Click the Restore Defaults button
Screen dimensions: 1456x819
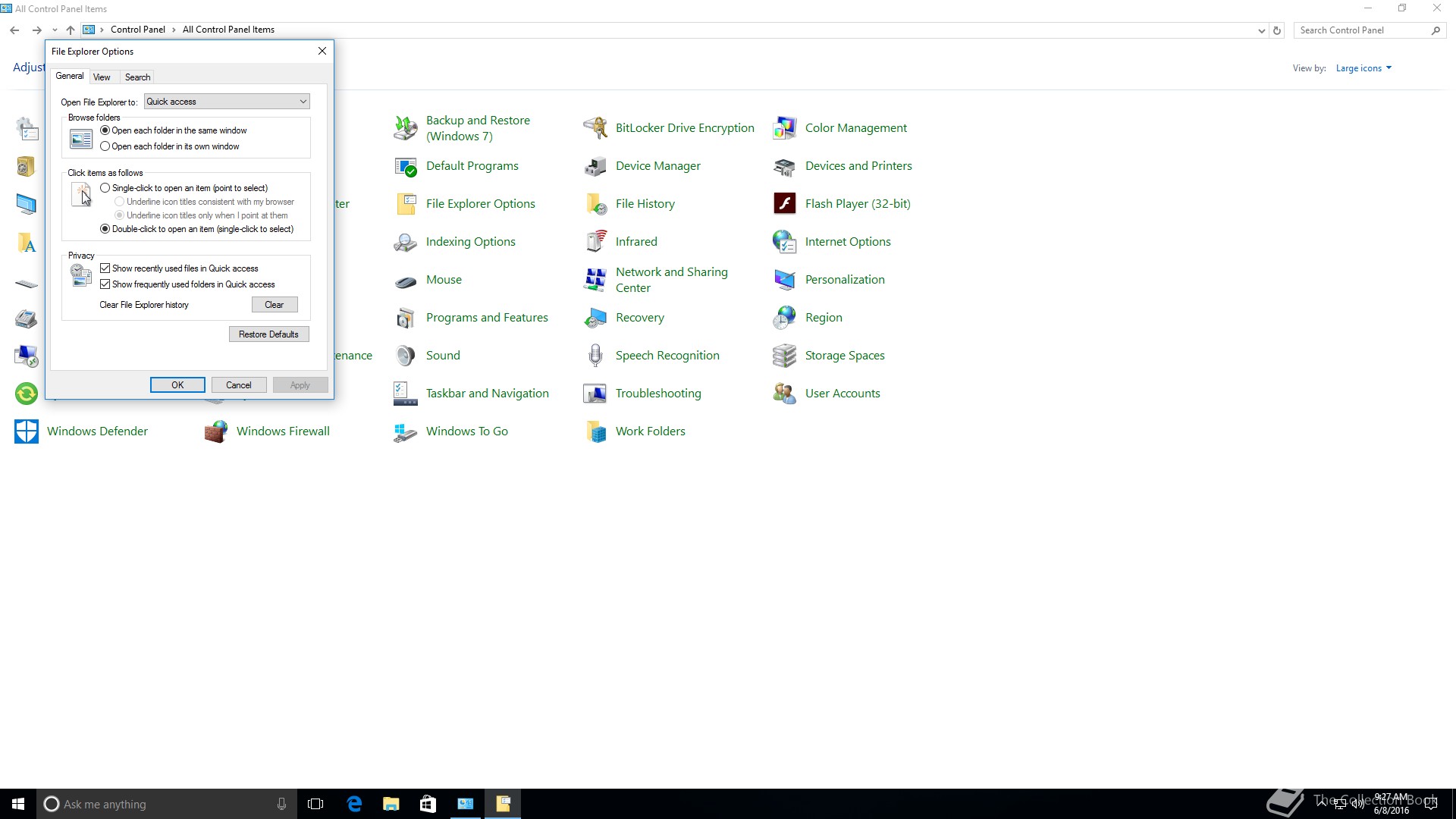pos(268,334)
